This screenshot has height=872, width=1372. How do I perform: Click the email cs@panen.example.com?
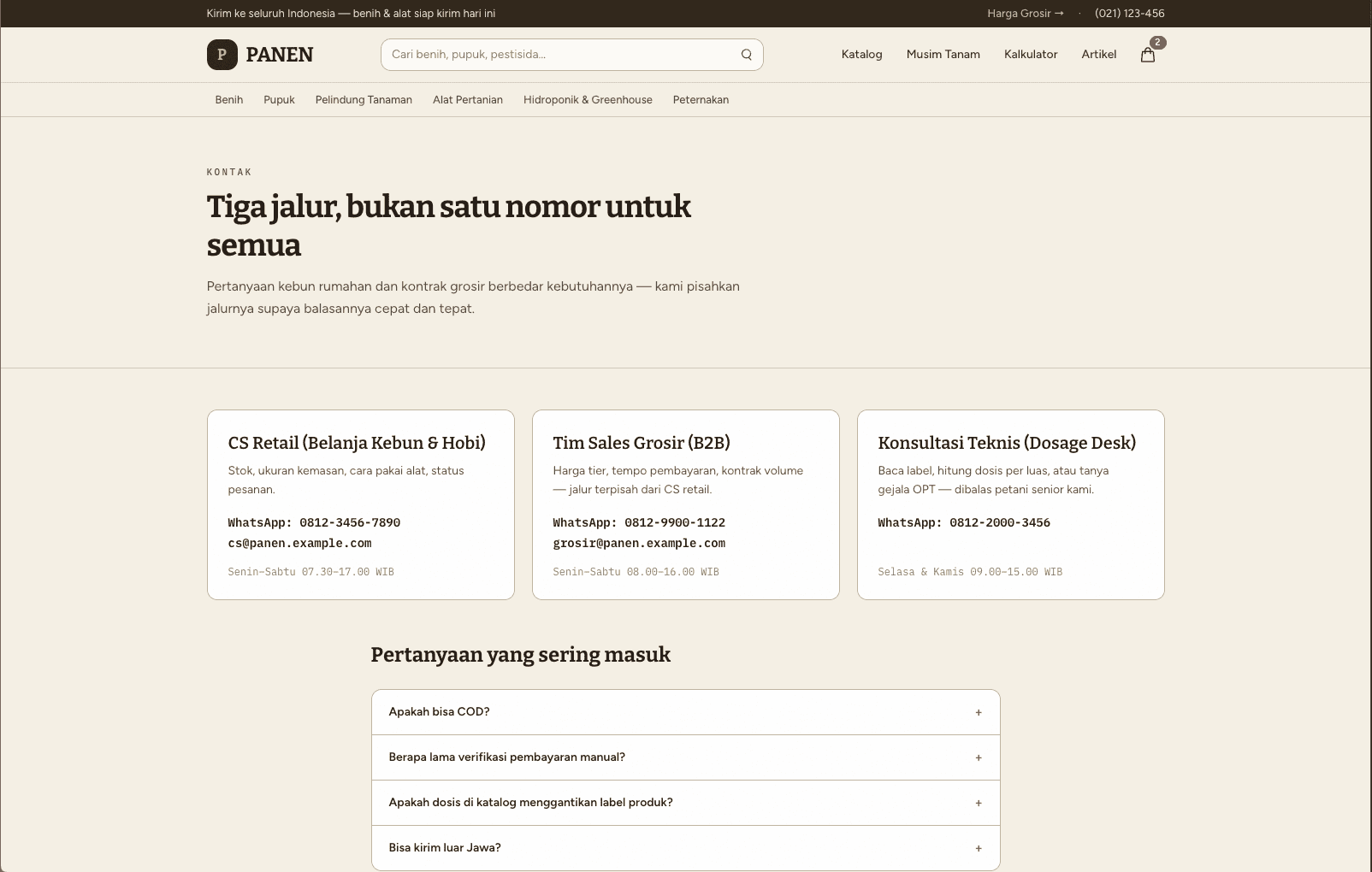click(299, 543)
